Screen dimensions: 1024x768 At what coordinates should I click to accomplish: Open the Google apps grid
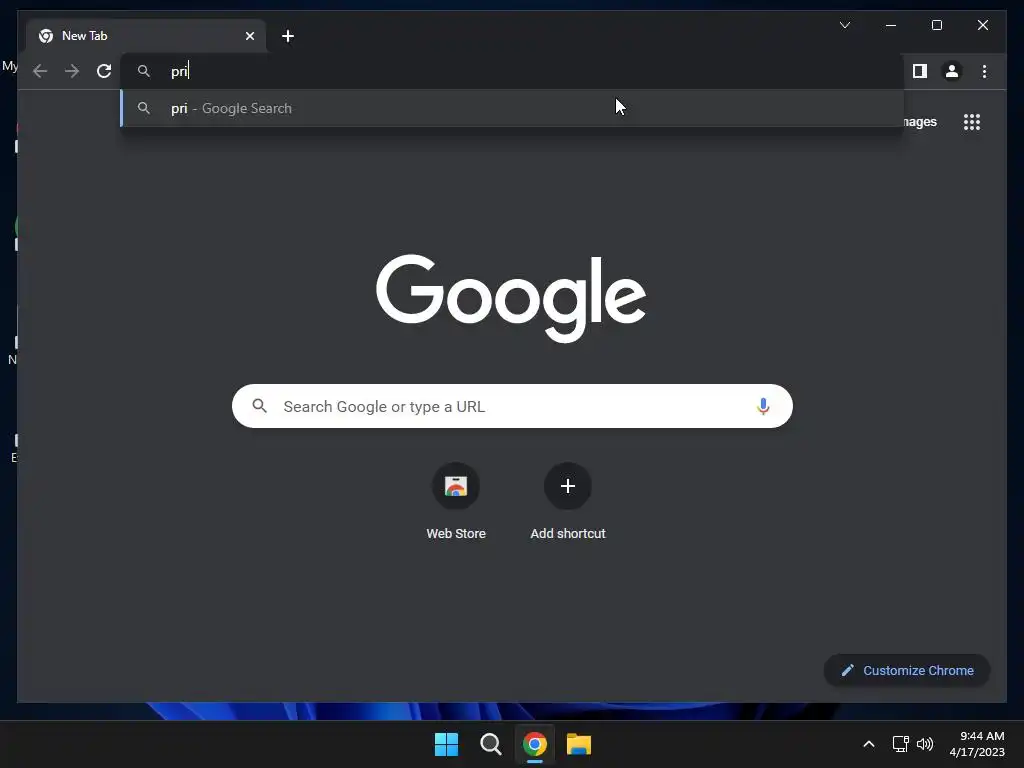coord(972,122)
